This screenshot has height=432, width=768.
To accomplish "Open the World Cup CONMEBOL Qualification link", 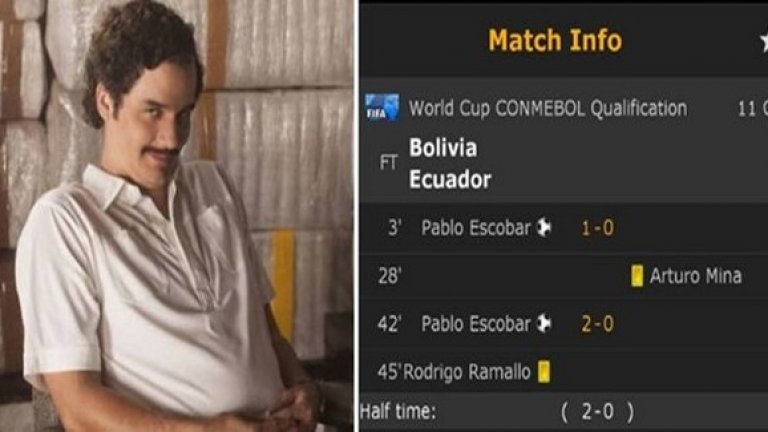I will tap(548, 108).
